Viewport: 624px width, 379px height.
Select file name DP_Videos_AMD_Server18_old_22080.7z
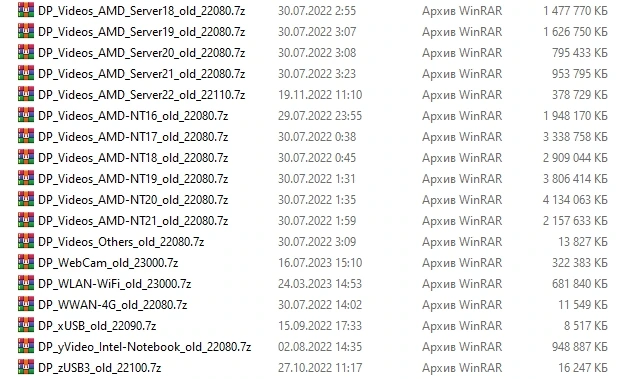pos(142,11)
